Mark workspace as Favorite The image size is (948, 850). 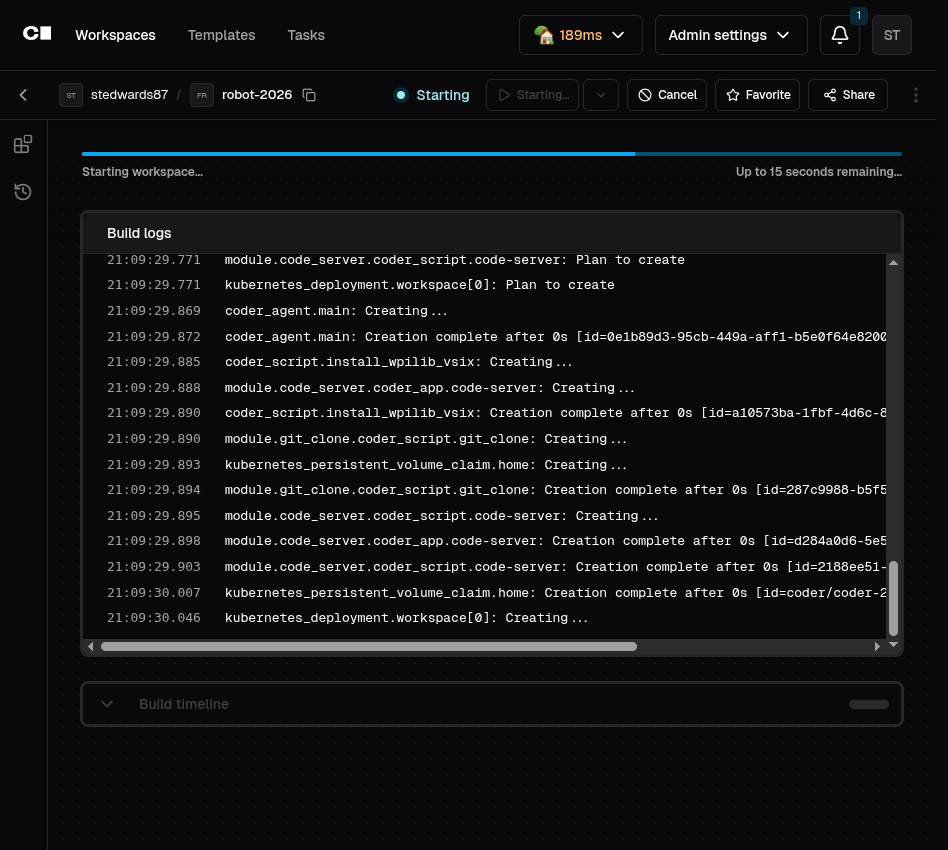(758, 95)
